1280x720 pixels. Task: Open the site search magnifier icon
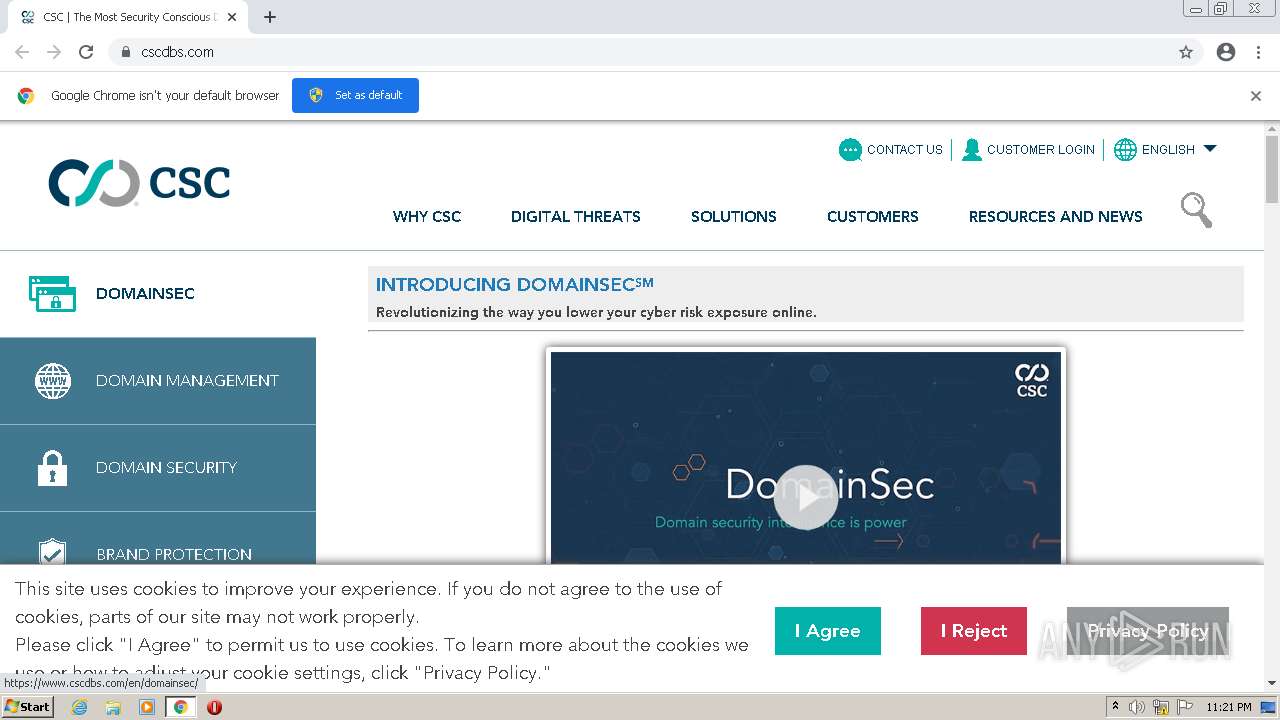(1196, 210)
